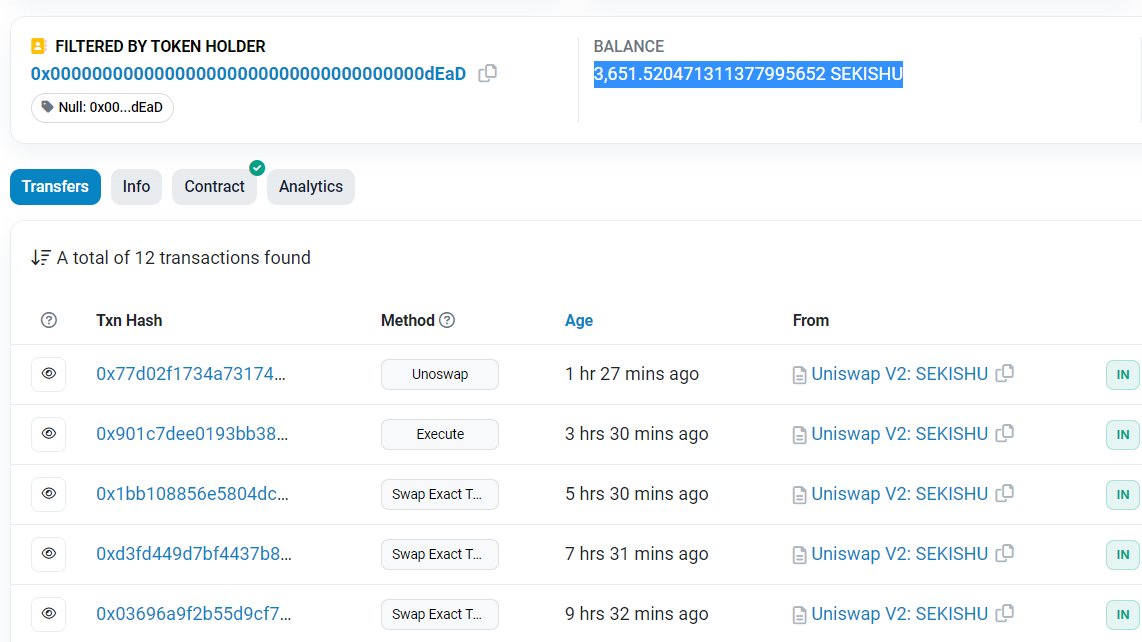Click the Txn Hash column header

click(129, 320)
